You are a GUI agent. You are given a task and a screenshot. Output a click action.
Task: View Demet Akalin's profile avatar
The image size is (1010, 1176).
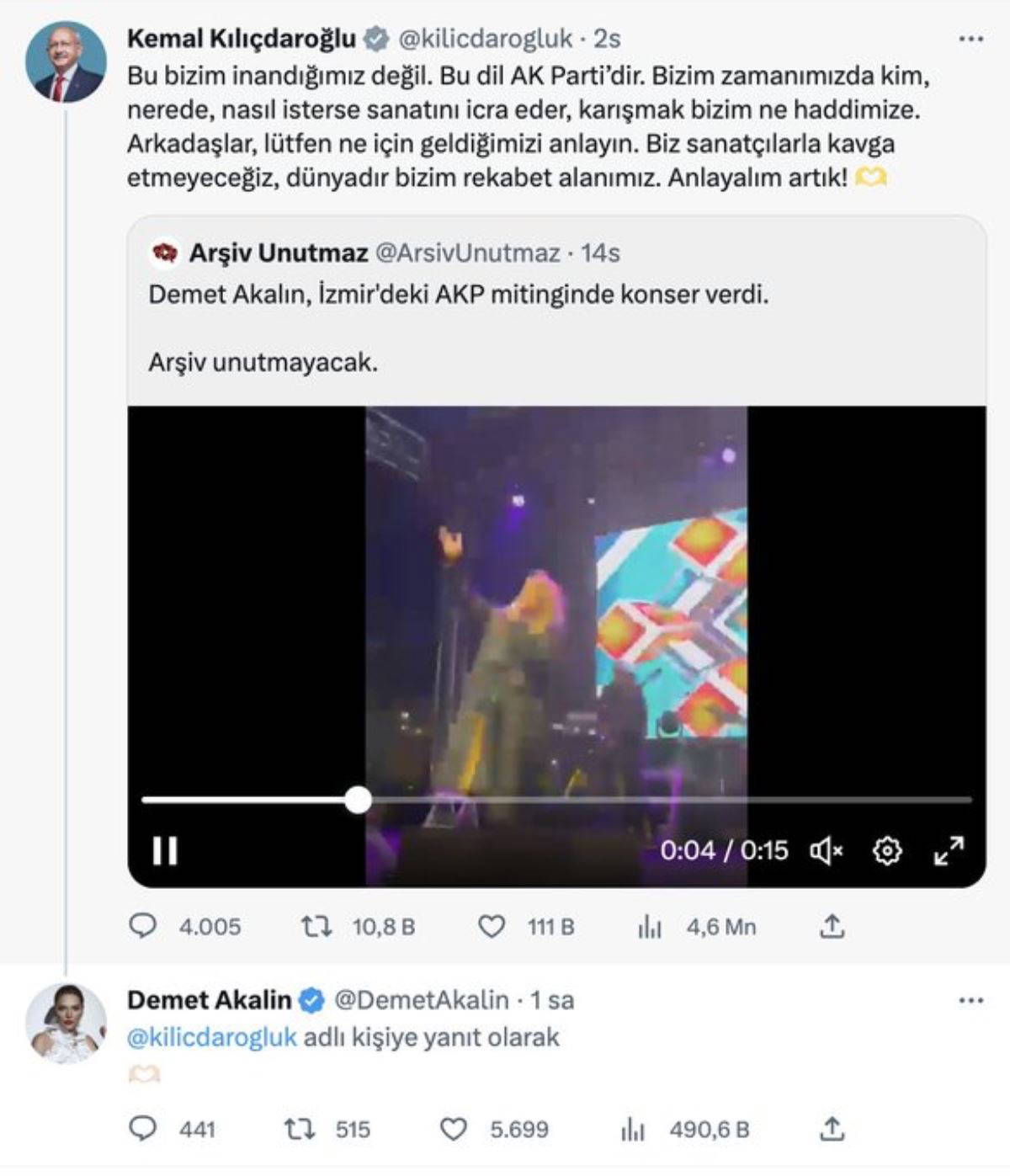click(x=66, y=1022)
